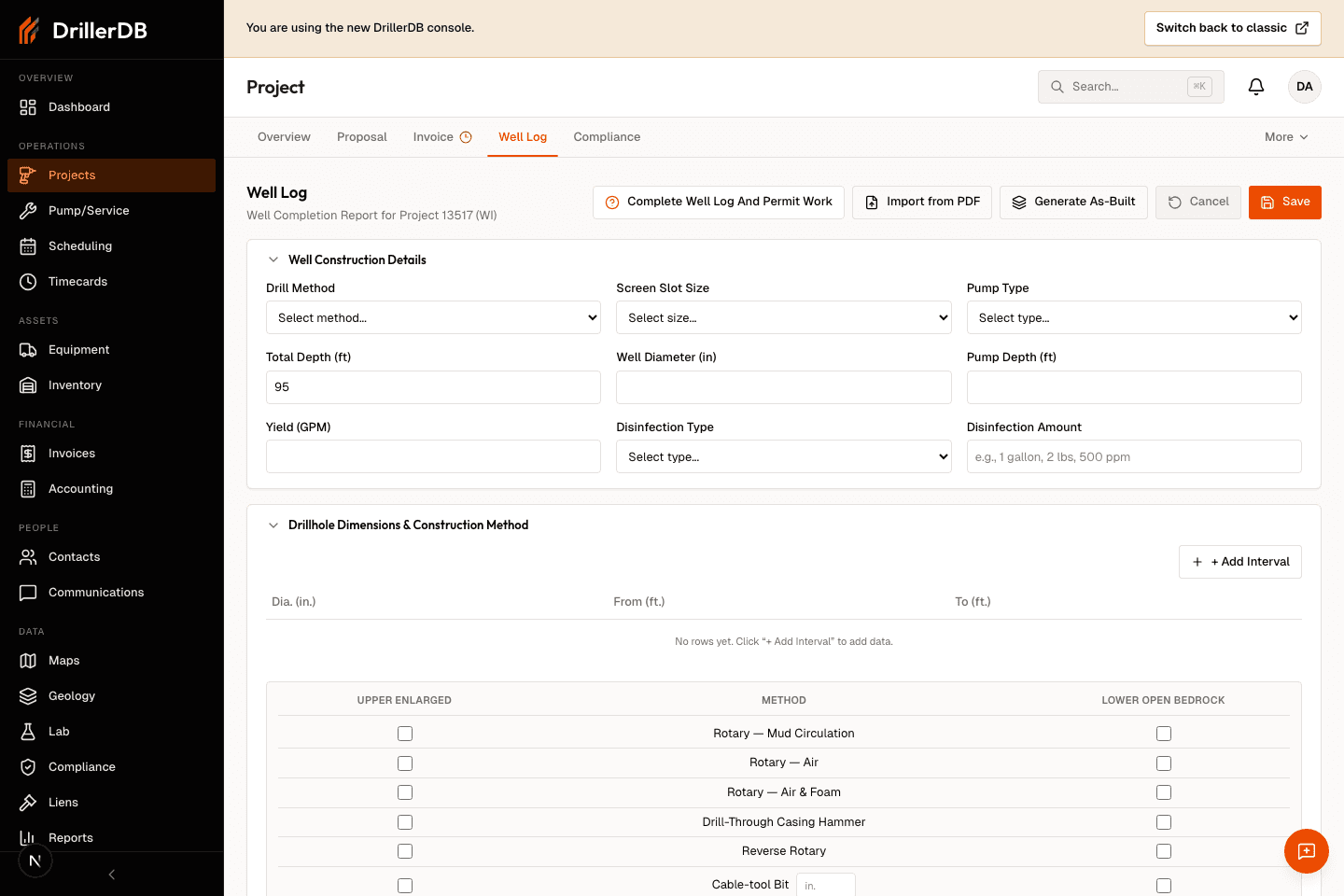Open the Disinfection Type dropdown
This screenshot has width=1344, height=896.
click(x=784, y=456)
